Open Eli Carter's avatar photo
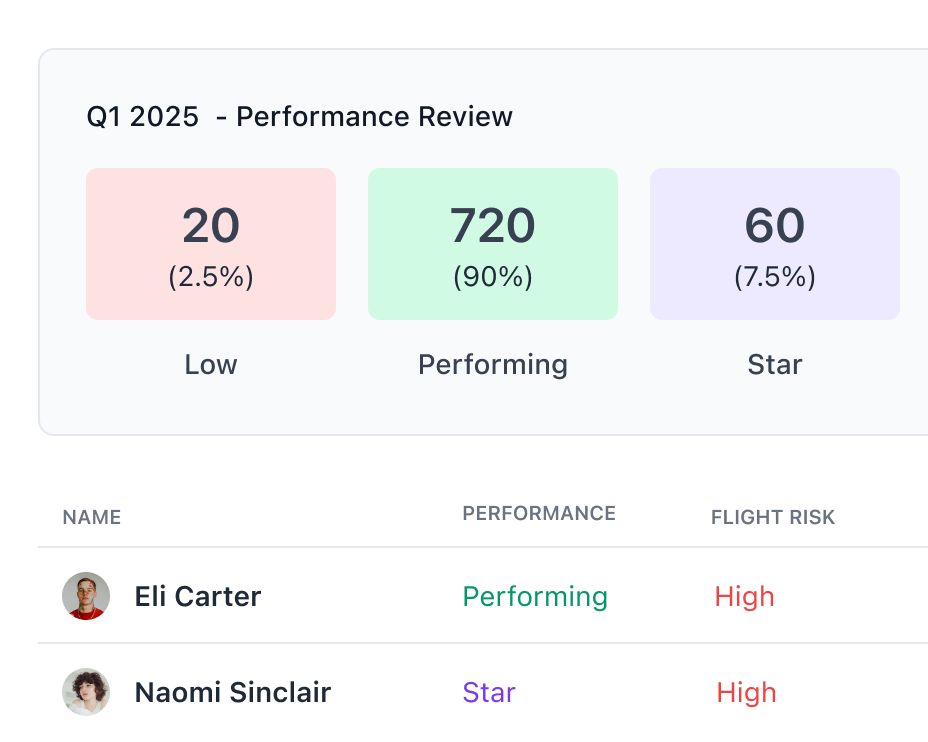The height and width of the screenshot is (742, 928). point(86,596)
